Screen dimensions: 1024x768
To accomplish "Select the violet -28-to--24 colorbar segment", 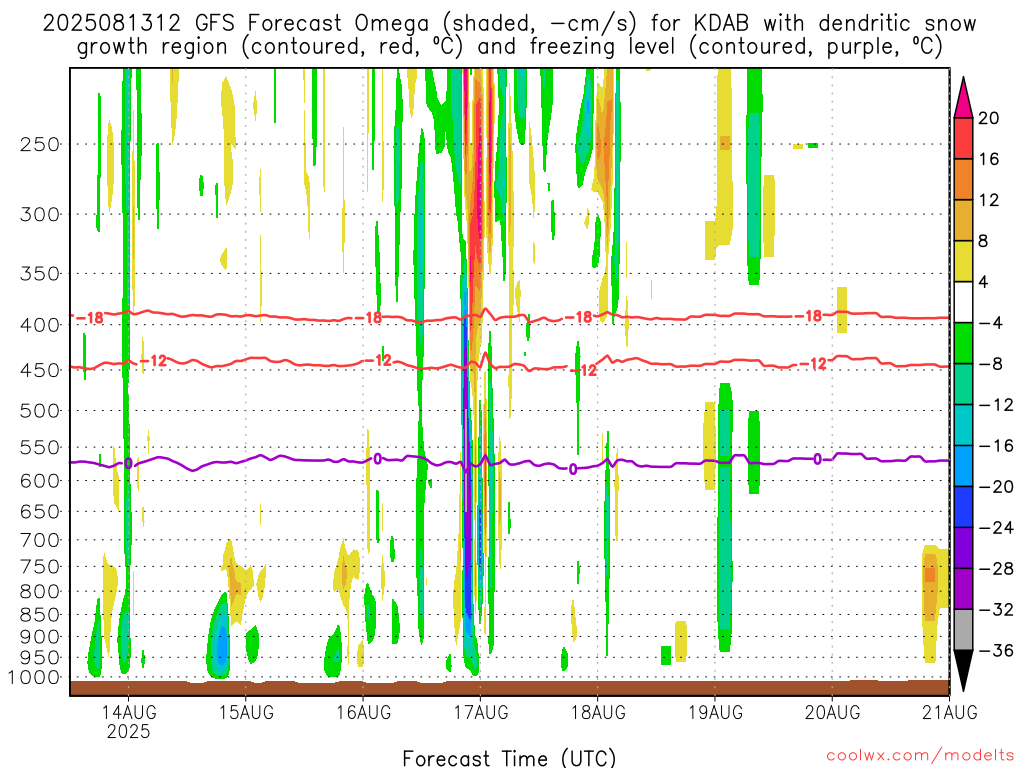I will [963, 548].
